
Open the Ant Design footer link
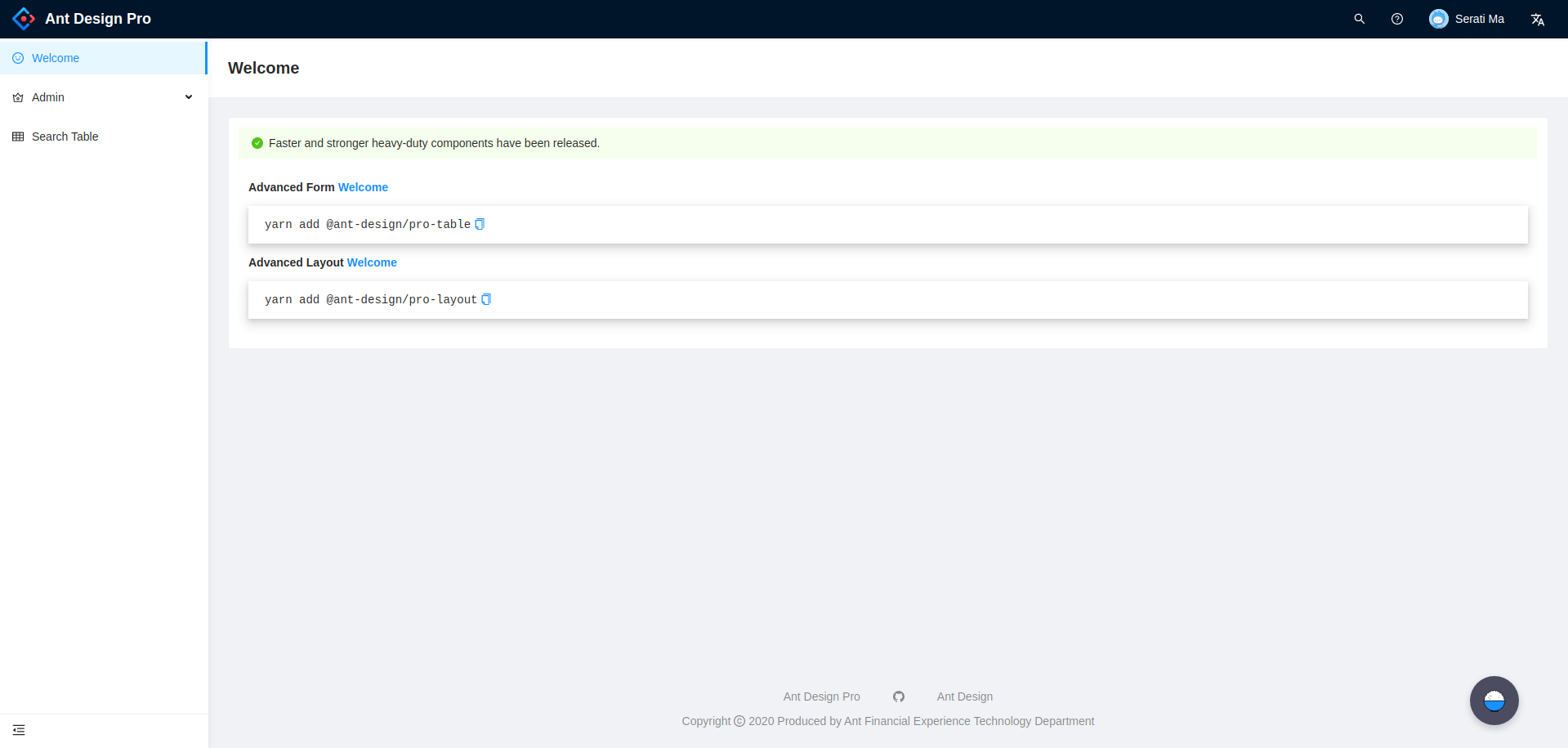click(965, 696)
